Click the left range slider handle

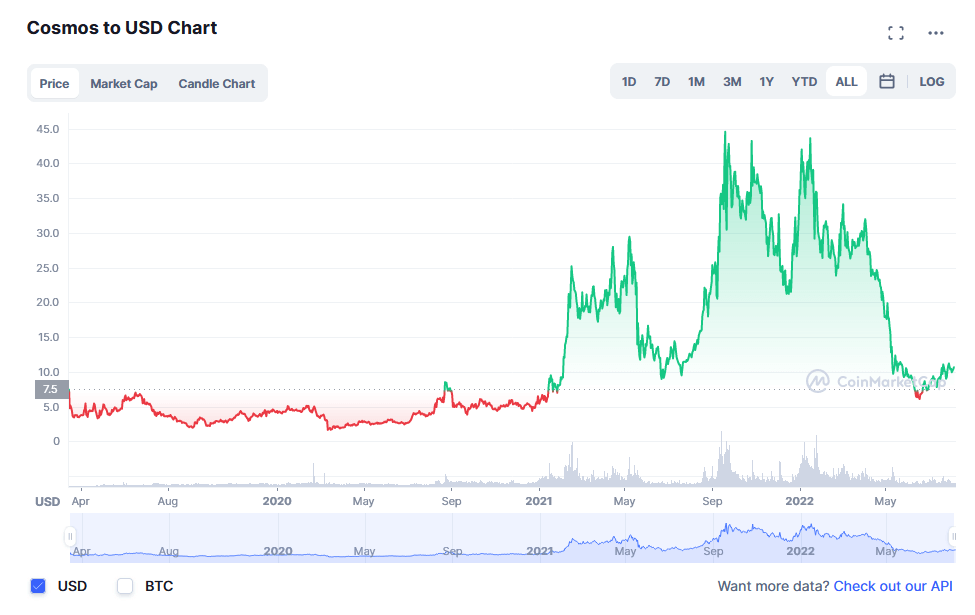[70, 537]
